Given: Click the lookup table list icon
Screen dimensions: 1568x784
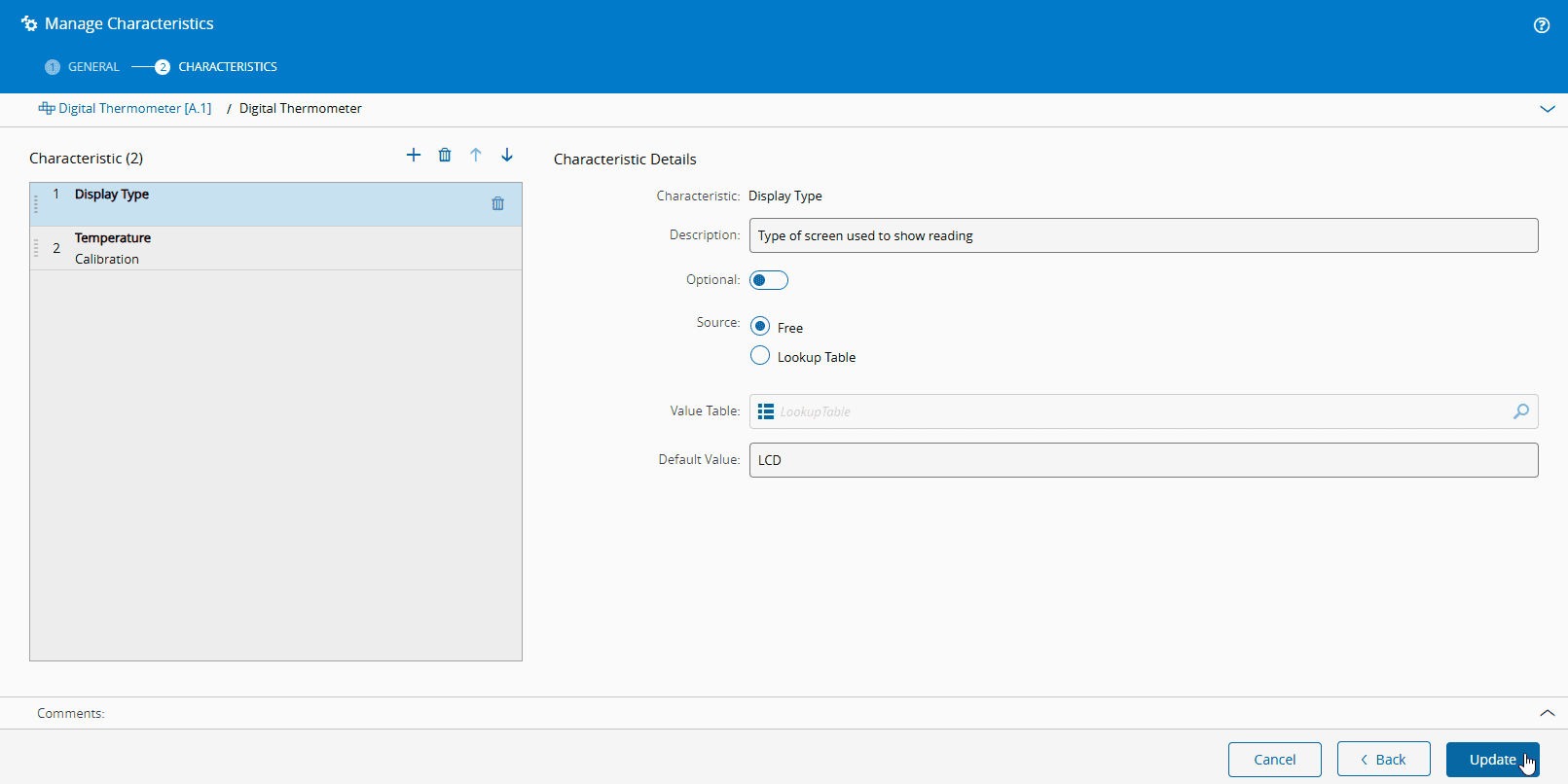Looking at the screenshot, I should pos(766,411).
